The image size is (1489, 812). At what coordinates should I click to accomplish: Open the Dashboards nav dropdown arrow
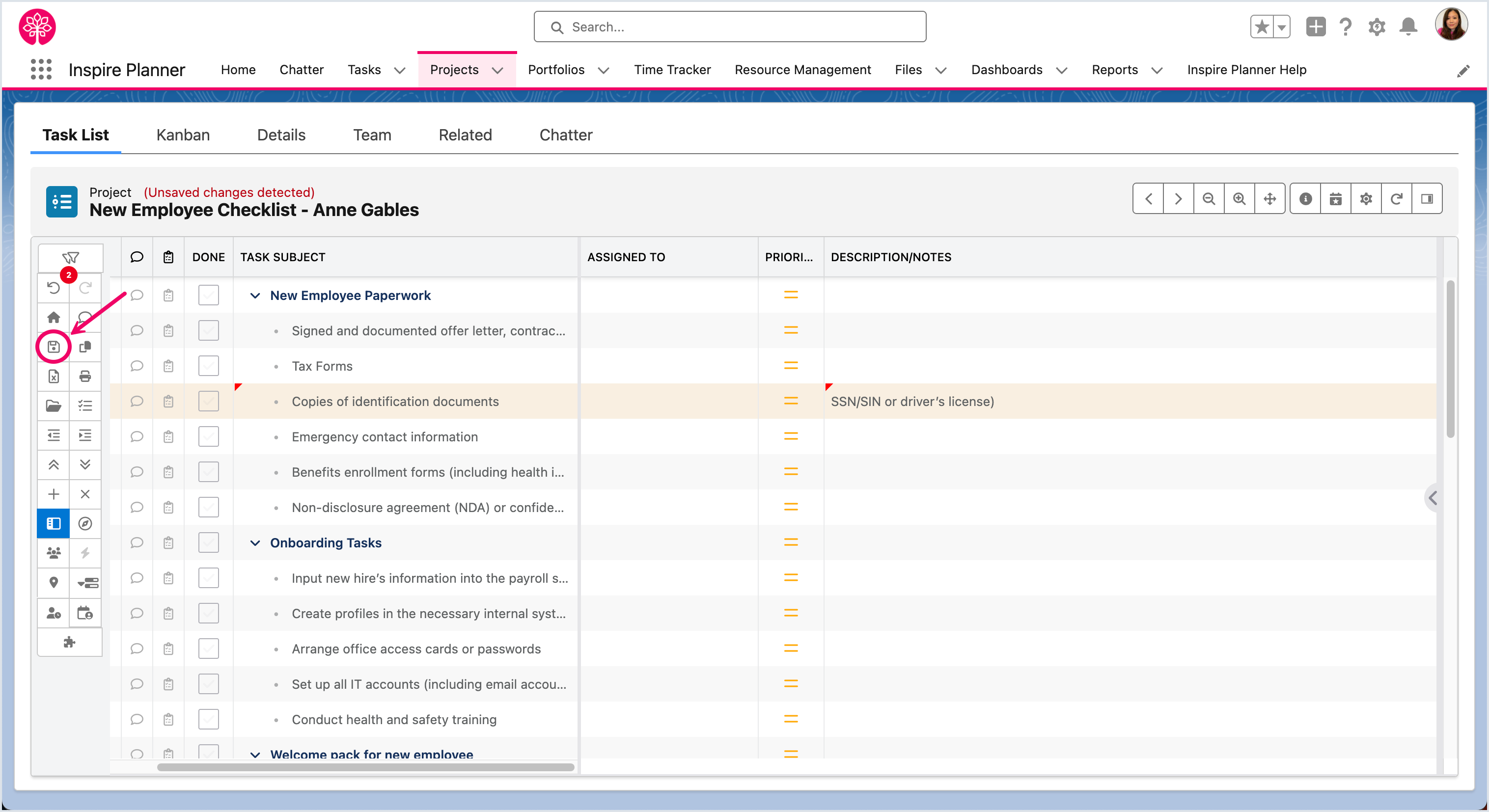pyautogui.click(x=1062, y=71)
